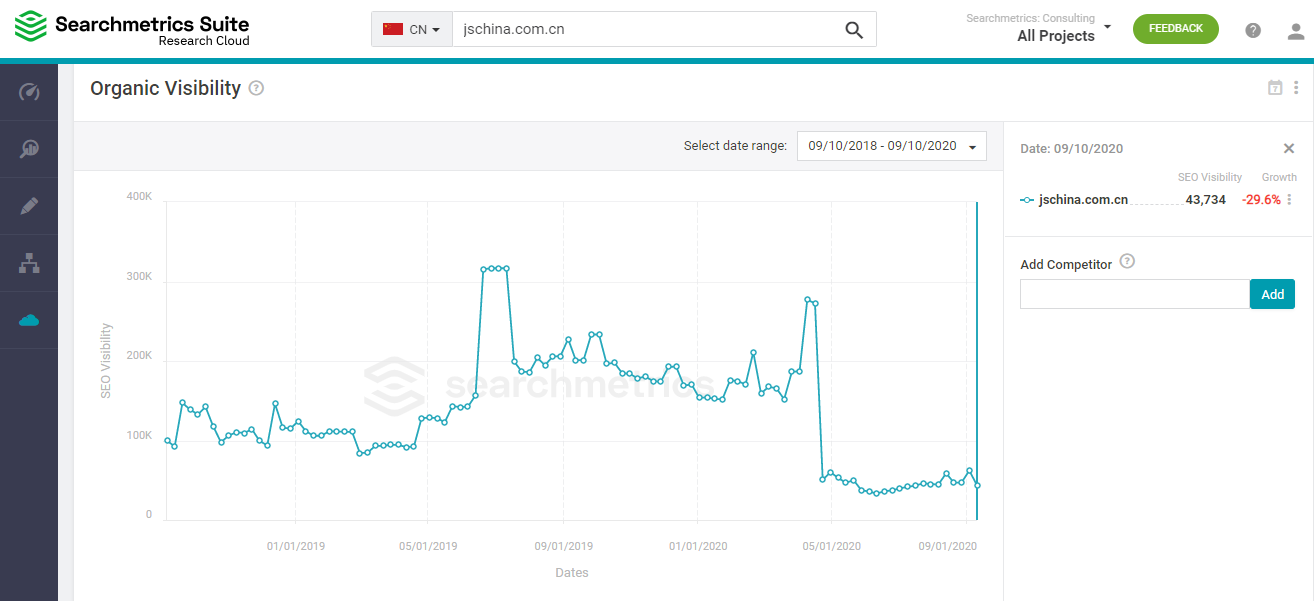Open the research magnifier sidebar icon
This screenshot has width=1314, height=601.
29,149
